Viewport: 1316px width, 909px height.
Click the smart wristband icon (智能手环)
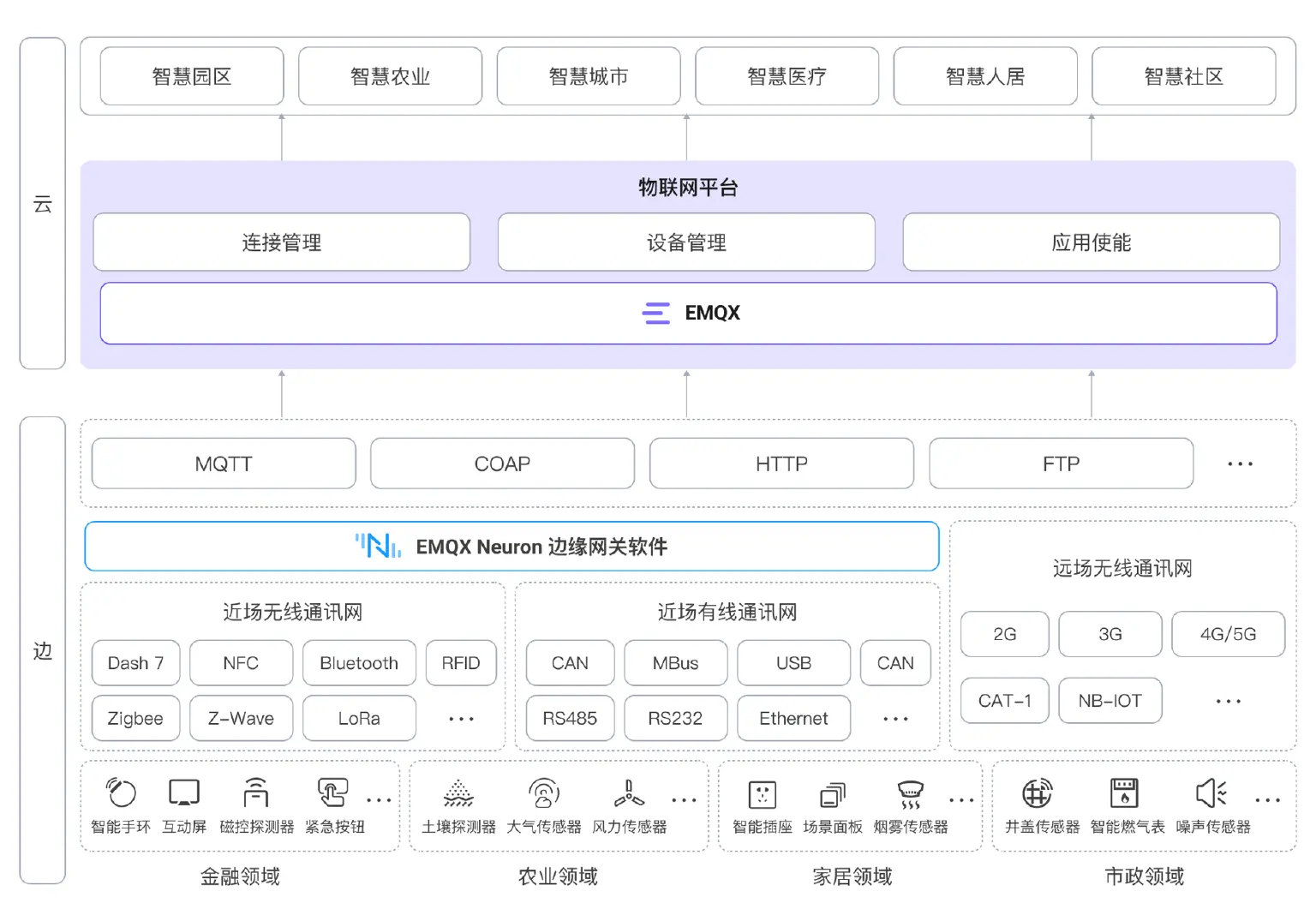tap(121, 792)
